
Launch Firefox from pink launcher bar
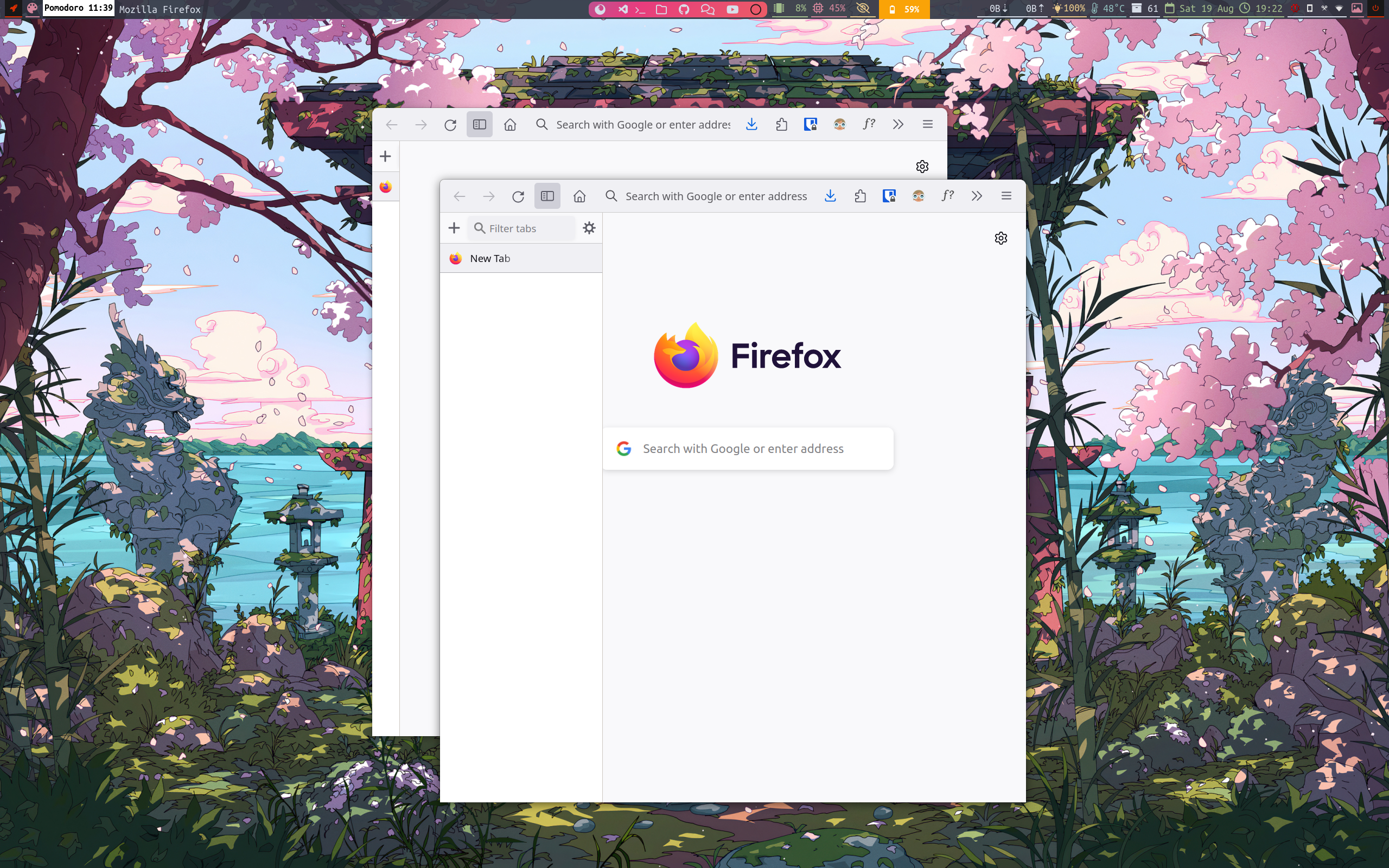pyautogui.click(x=601, y=9)
